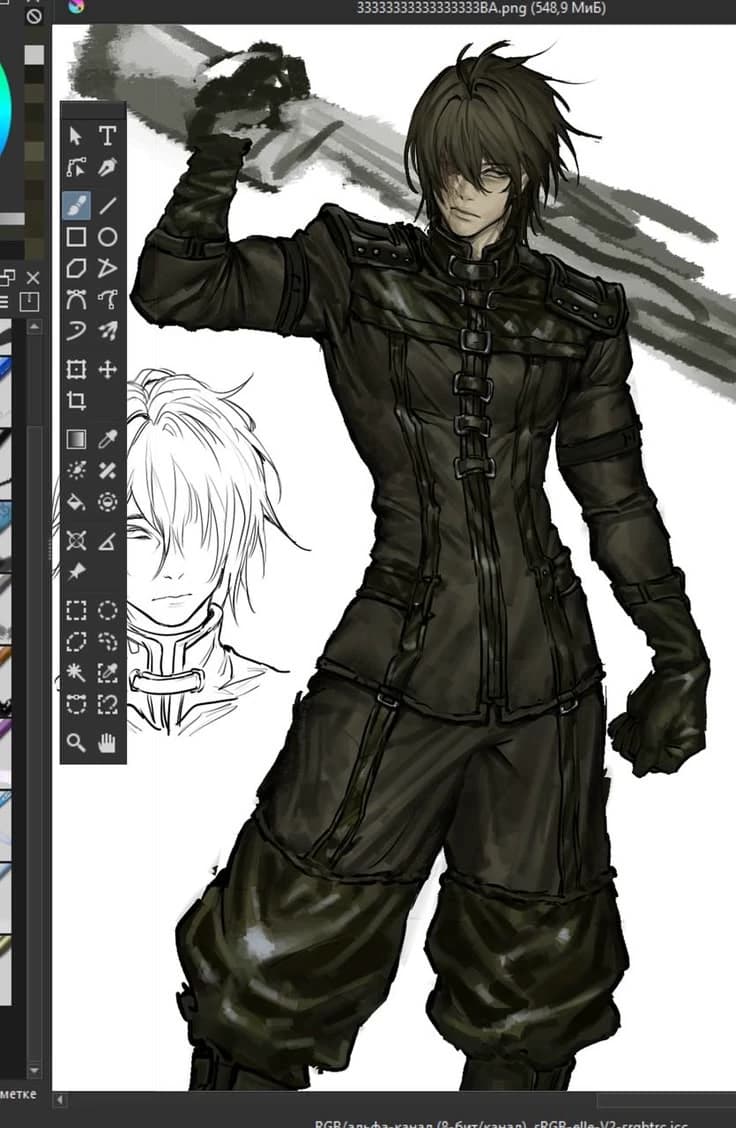Select the Multibrush tool
The width and height of the screenshot is (736, 1128).
click(107, 331)
